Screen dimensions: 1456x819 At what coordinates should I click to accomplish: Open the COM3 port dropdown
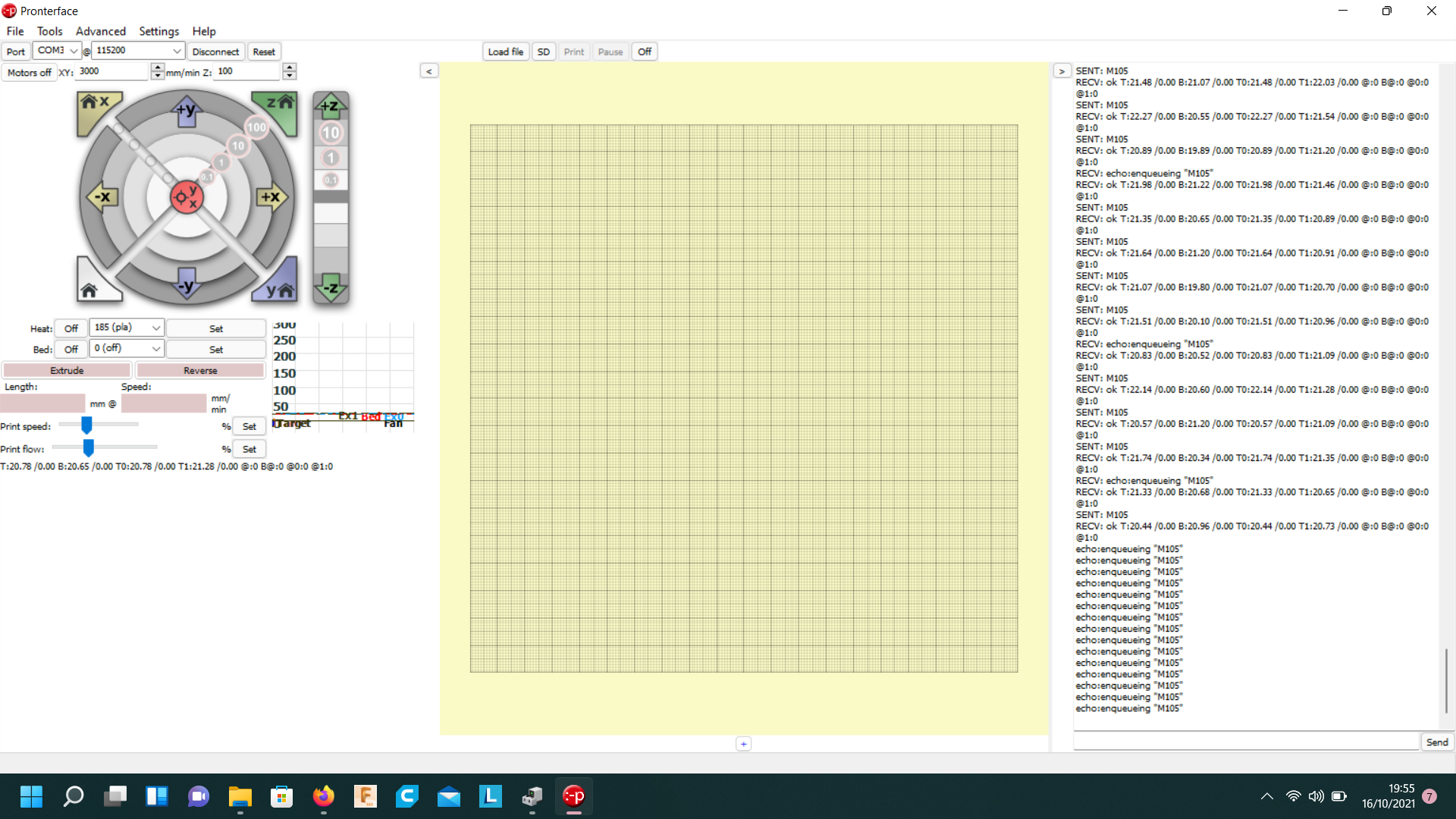58,51
